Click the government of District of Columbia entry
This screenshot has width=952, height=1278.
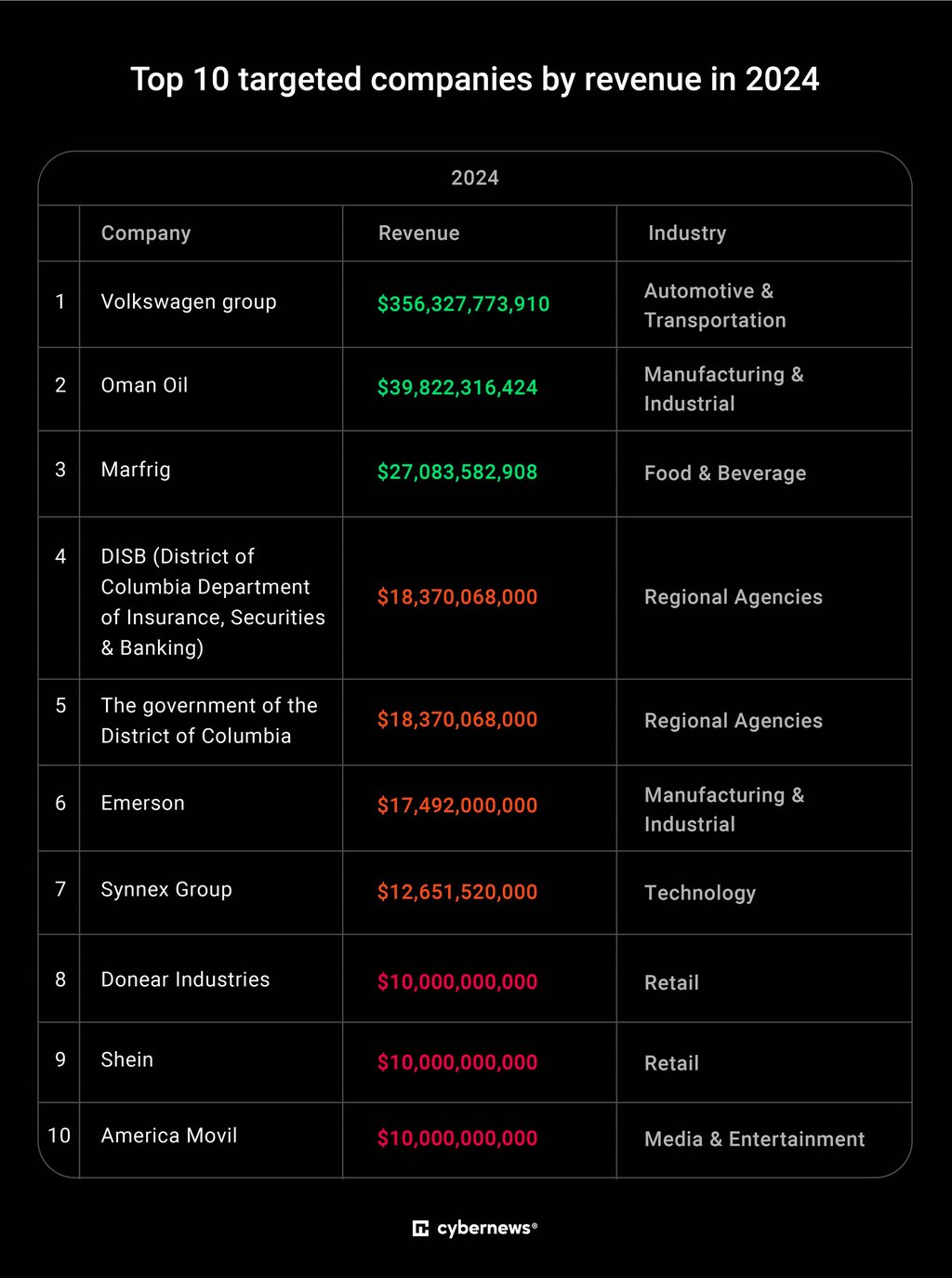209,721
